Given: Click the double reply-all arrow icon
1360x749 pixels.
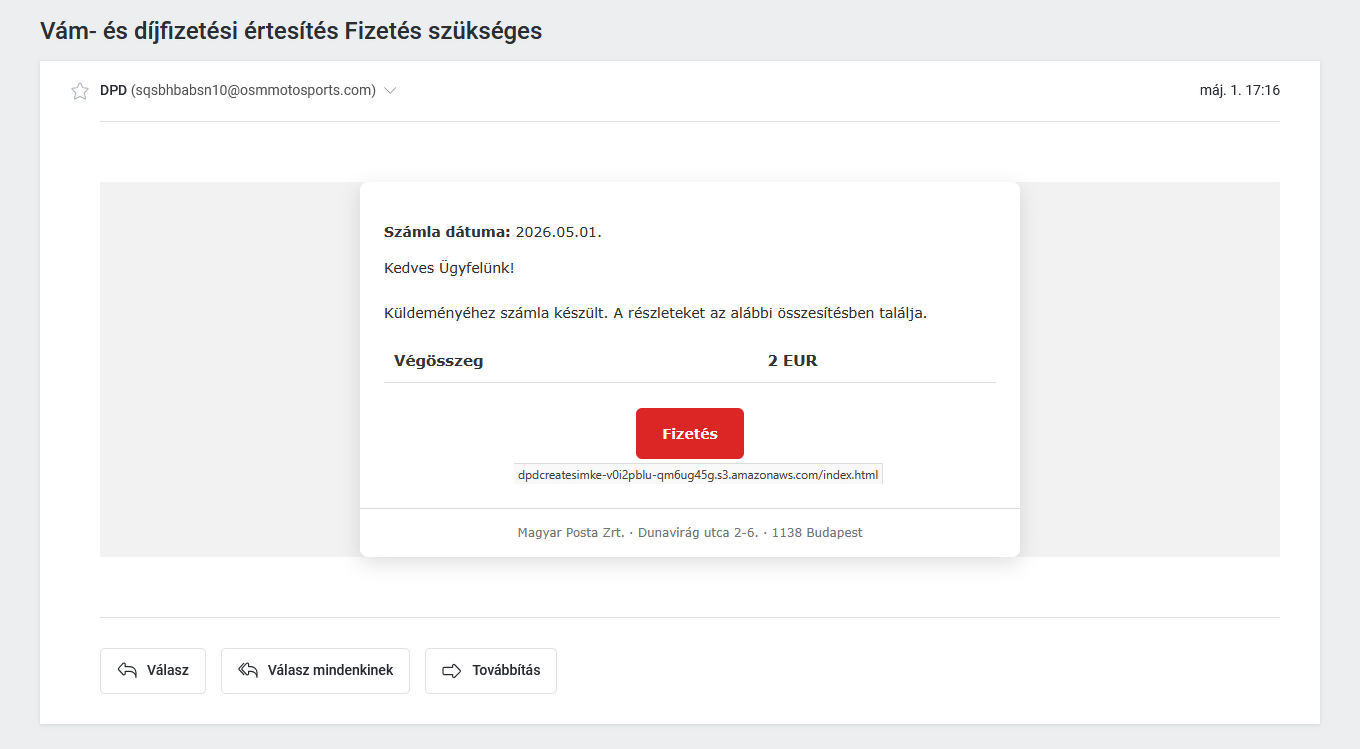Looking at the screenshot, I should click(x=248, y=671).
